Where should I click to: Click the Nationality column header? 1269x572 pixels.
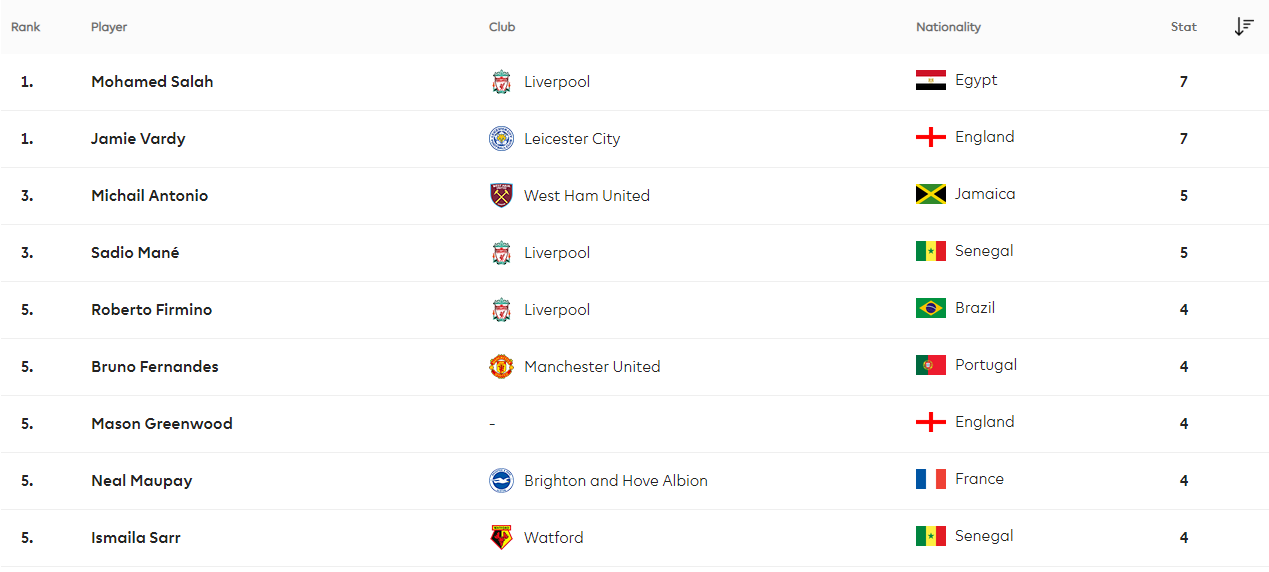coord(948,27)
